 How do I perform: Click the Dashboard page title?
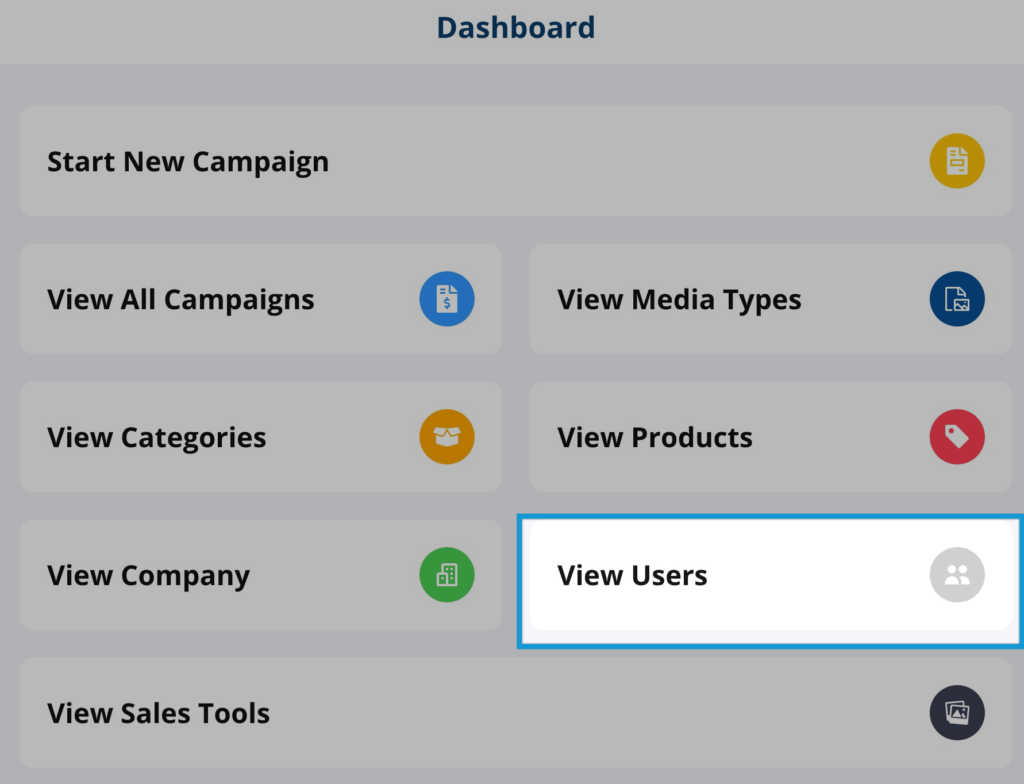coord(516,27)
